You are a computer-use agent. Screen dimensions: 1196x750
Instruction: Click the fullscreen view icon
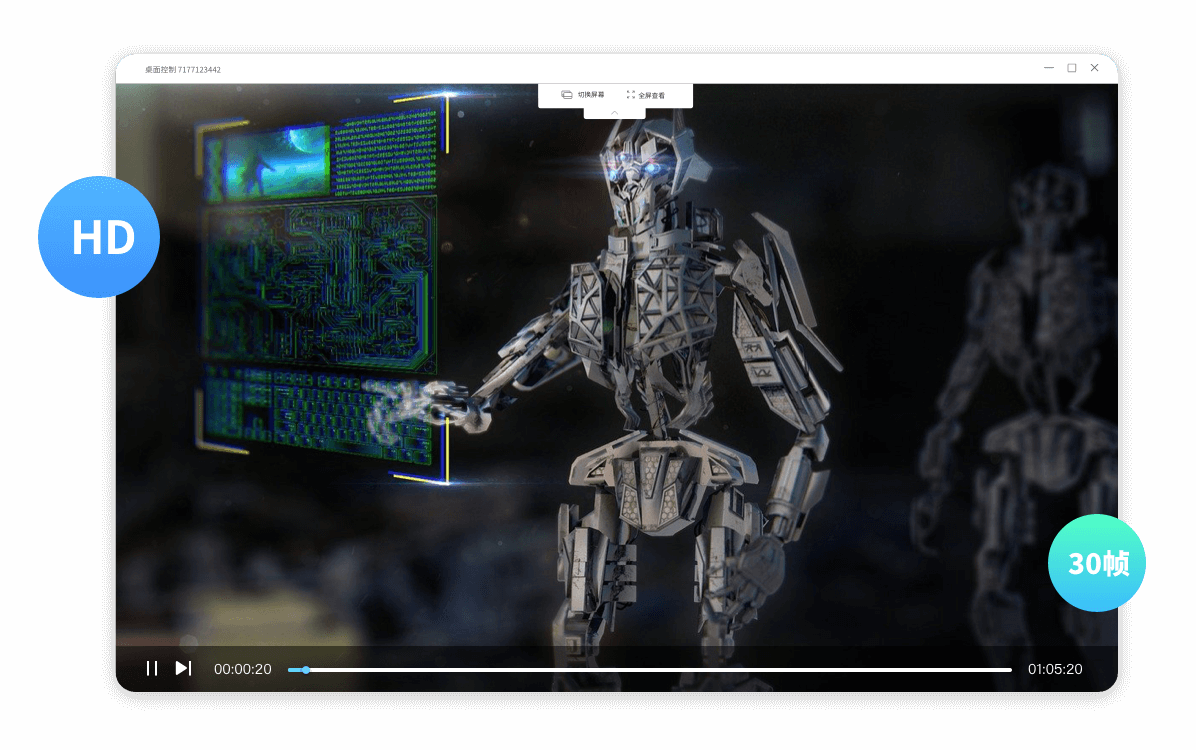631,95
